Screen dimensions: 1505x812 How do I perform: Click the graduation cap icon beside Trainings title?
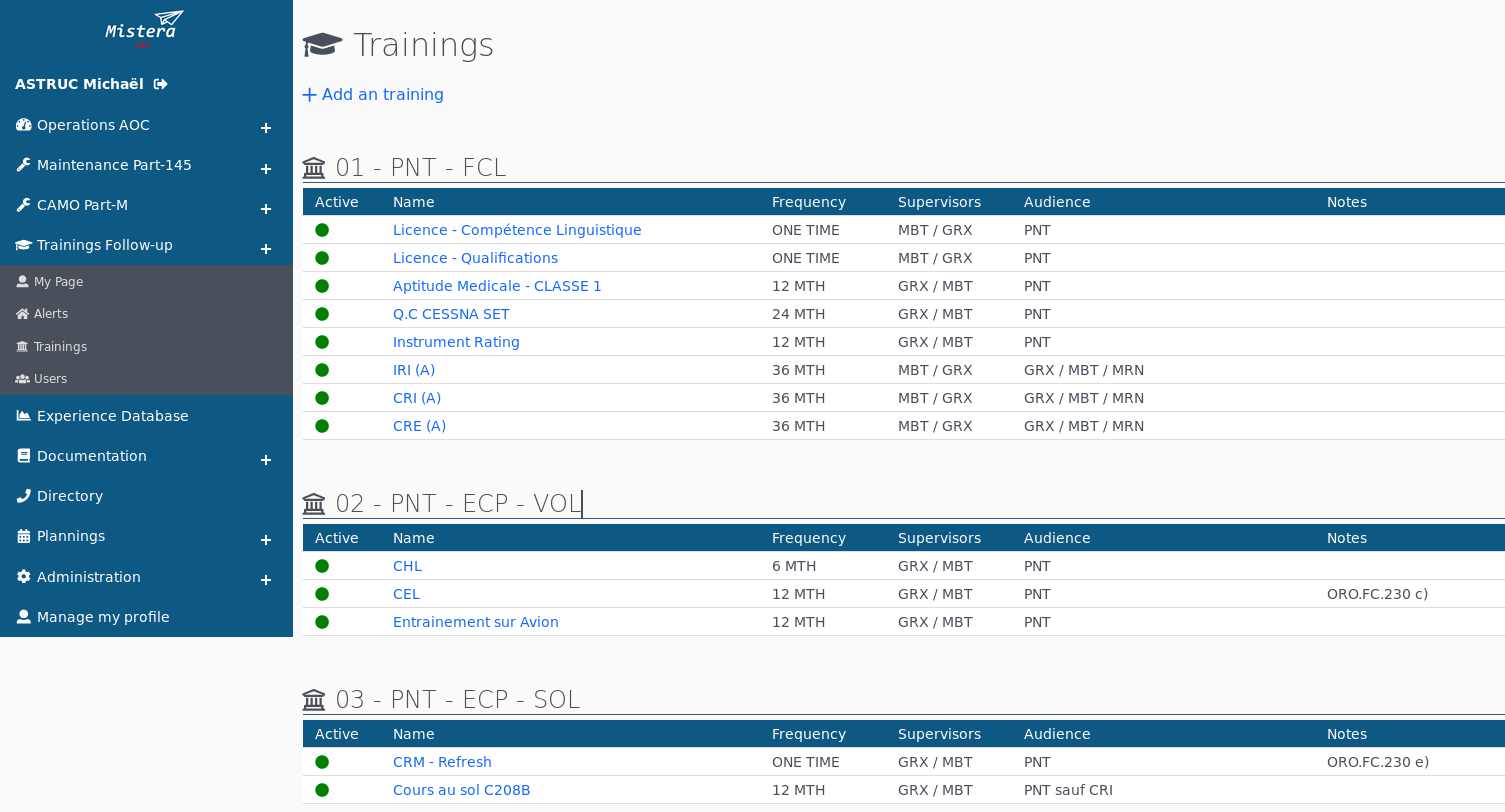coord(322,45)
